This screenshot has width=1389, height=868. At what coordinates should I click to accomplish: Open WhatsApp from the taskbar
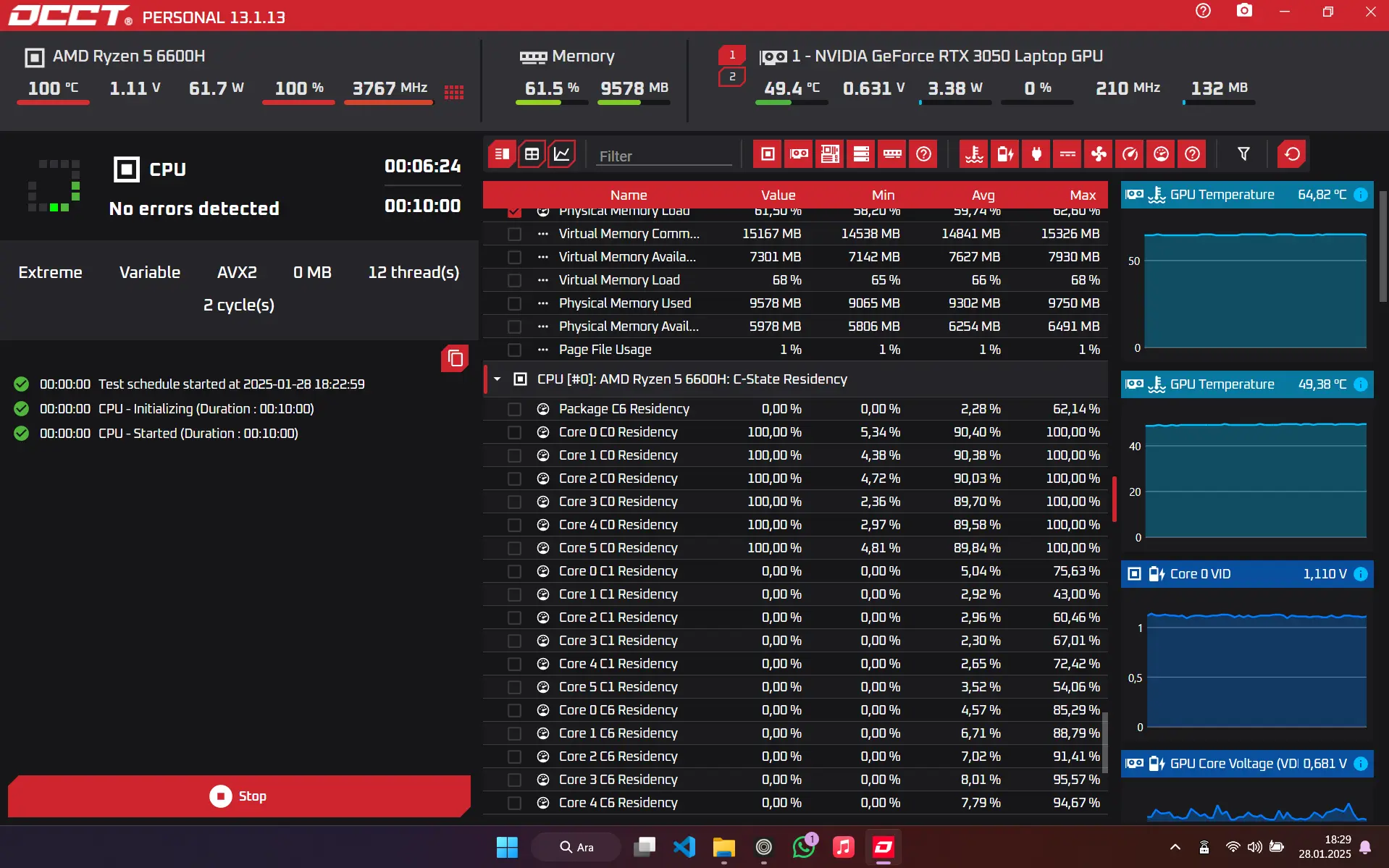point(804,847)
